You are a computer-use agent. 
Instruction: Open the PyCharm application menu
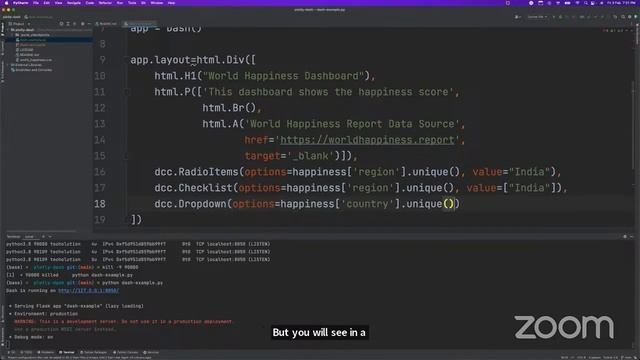tap(21, 3)
